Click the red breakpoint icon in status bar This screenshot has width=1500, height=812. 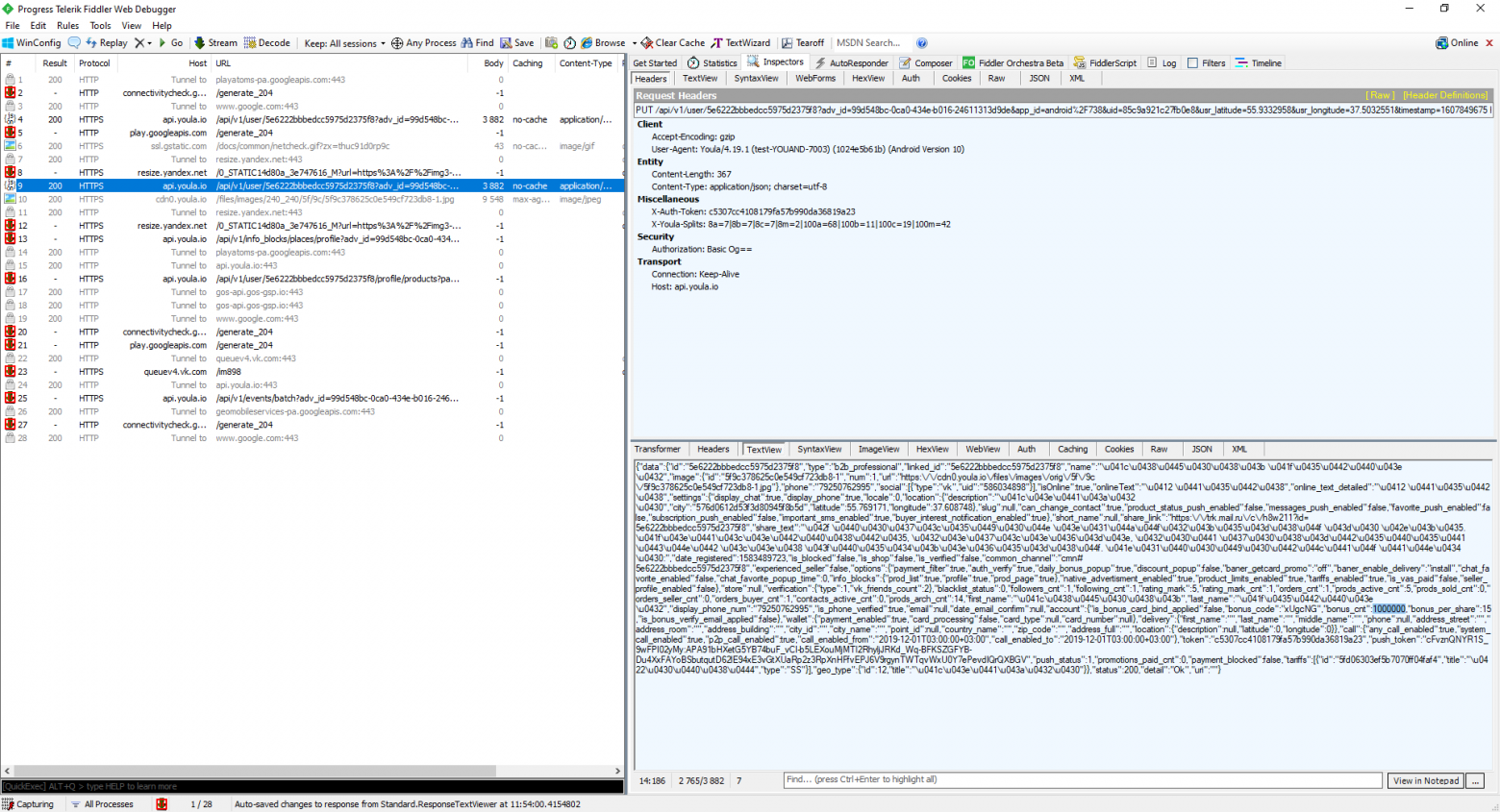click(x=162, y=804)
